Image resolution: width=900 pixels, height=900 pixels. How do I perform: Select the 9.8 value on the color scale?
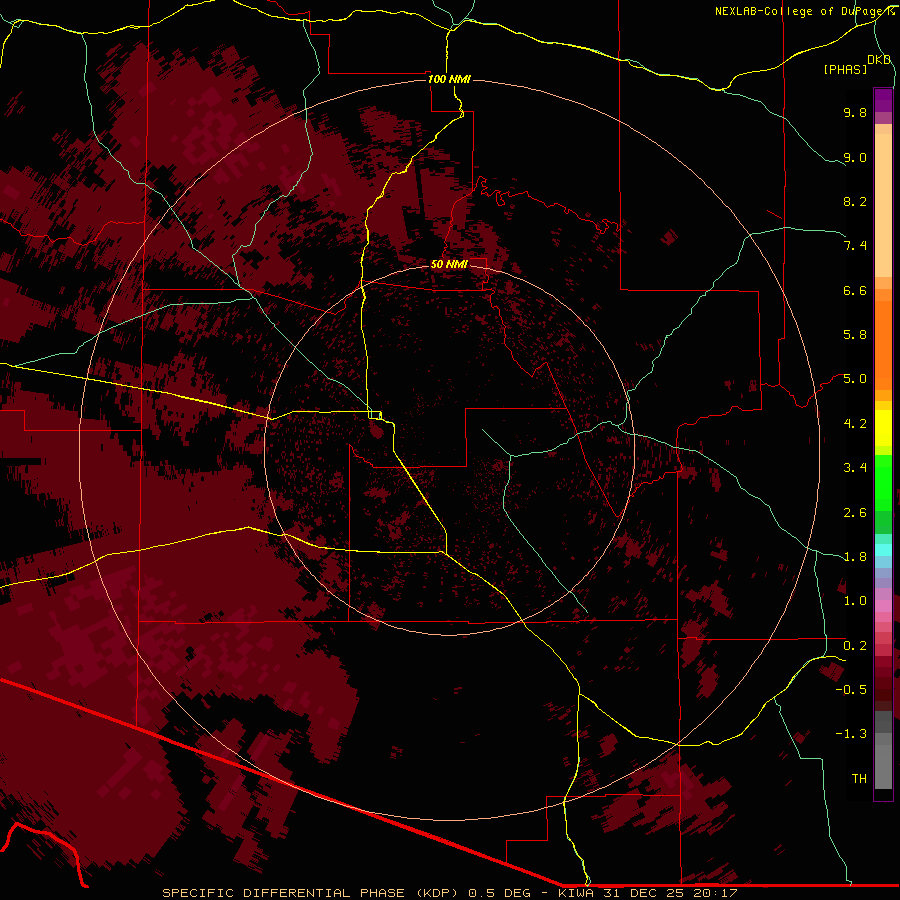point(855,112)
